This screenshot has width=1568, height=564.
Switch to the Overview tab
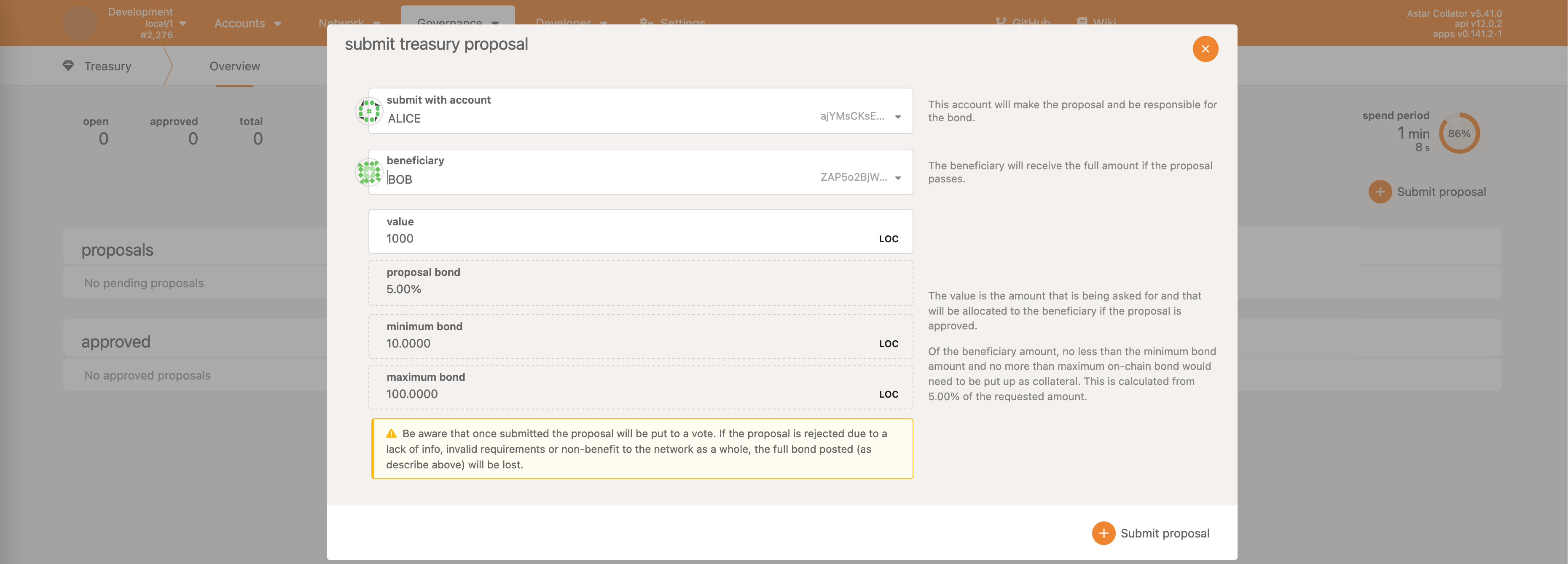click(234, 66)
